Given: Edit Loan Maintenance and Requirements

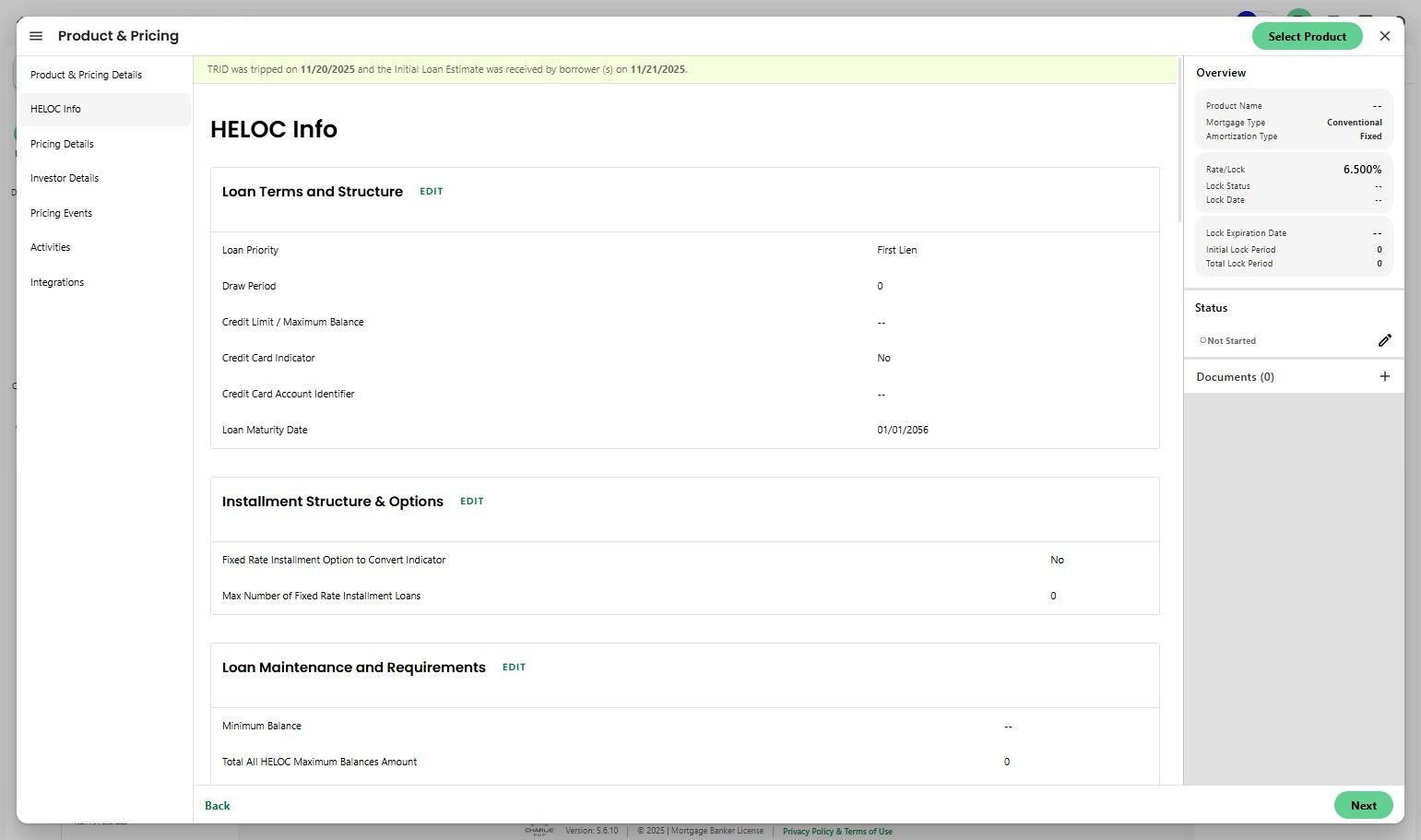Looking at the screenshot, I should [x=514, y=668].
